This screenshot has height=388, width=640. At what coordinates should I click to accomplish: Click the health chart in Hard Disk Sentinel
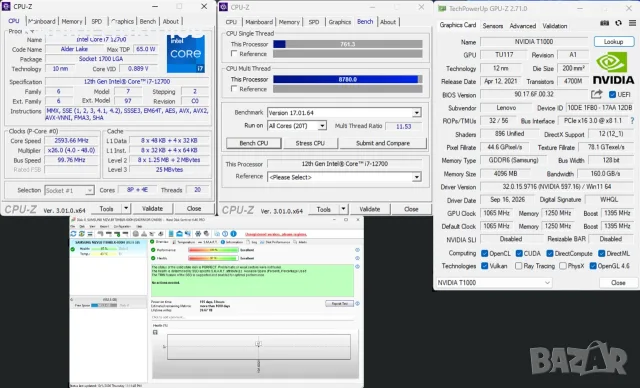pos(258,347)
